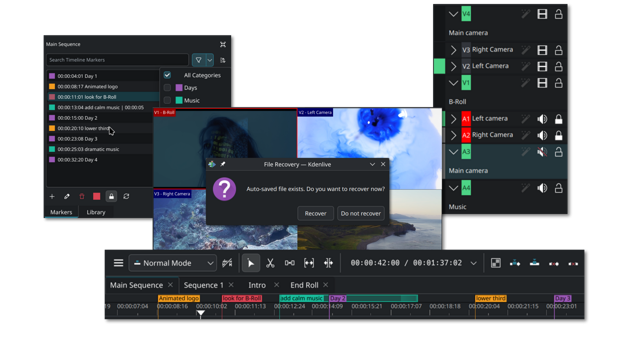Select the Selection arrow tool
This screenshot has width=640, height=360.
(x=251, y=263)
